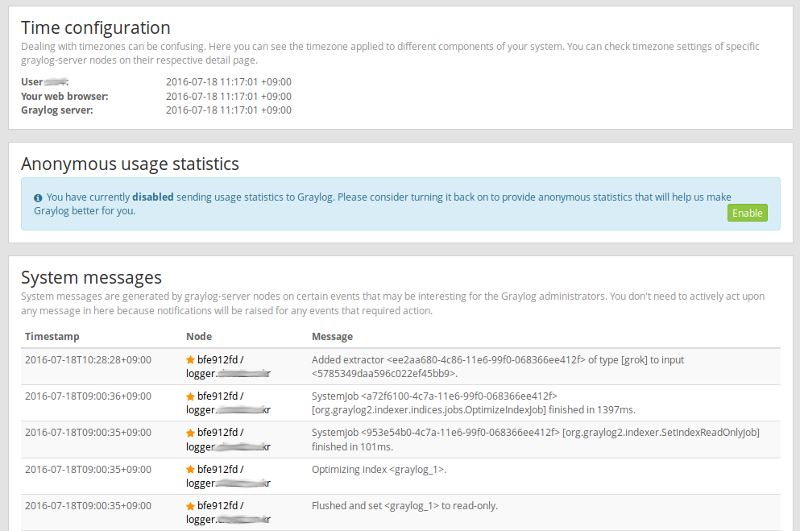
Task: Open node bfe912fd in the OptimizeIndexJob row
Action: coord(220,396)
